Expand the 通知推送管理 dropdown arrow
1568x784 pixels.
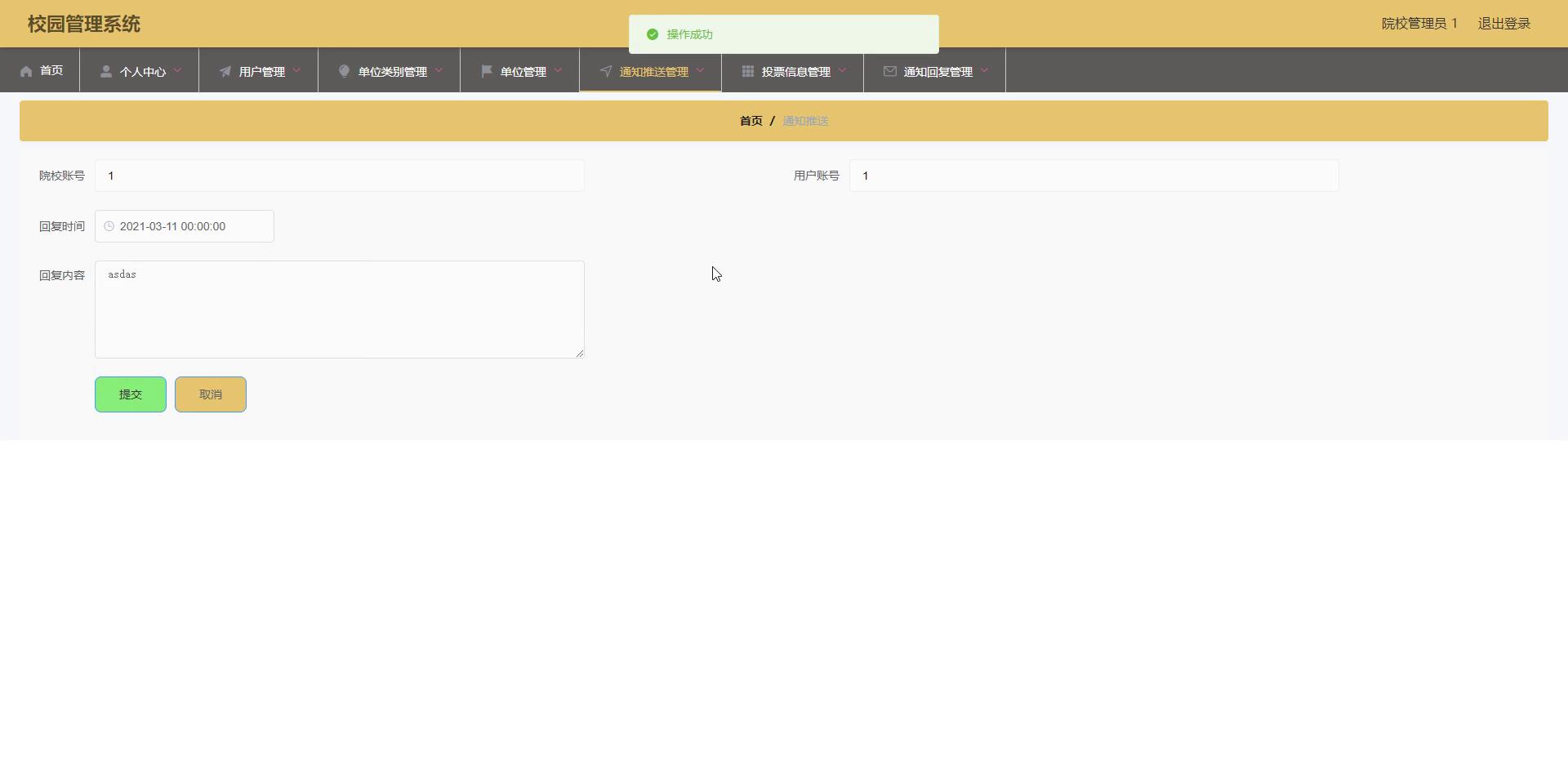point(700,70)
